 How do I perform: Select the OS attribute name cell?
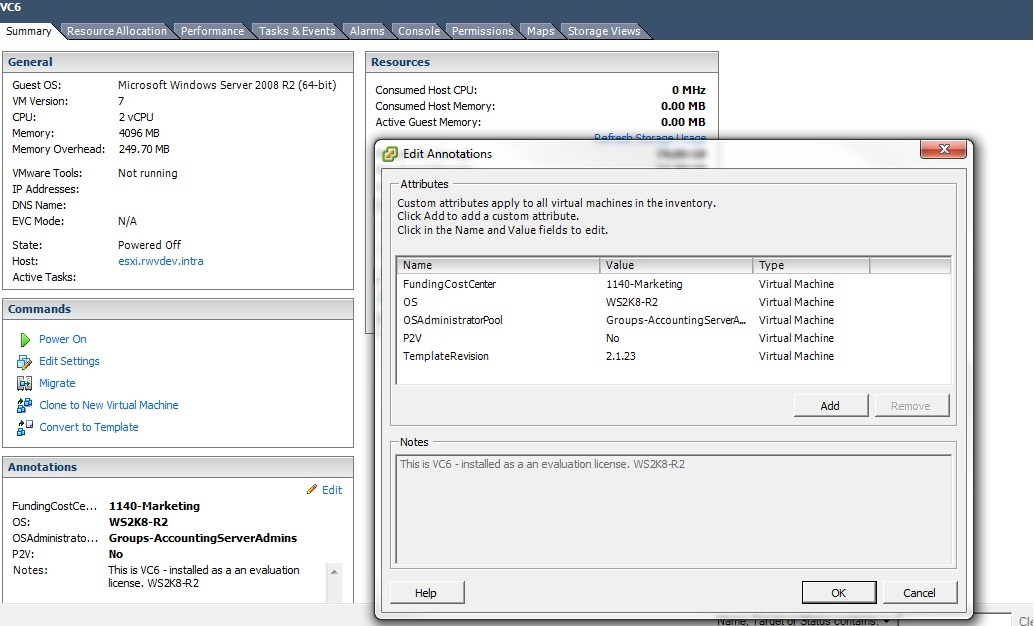(410, 302)
